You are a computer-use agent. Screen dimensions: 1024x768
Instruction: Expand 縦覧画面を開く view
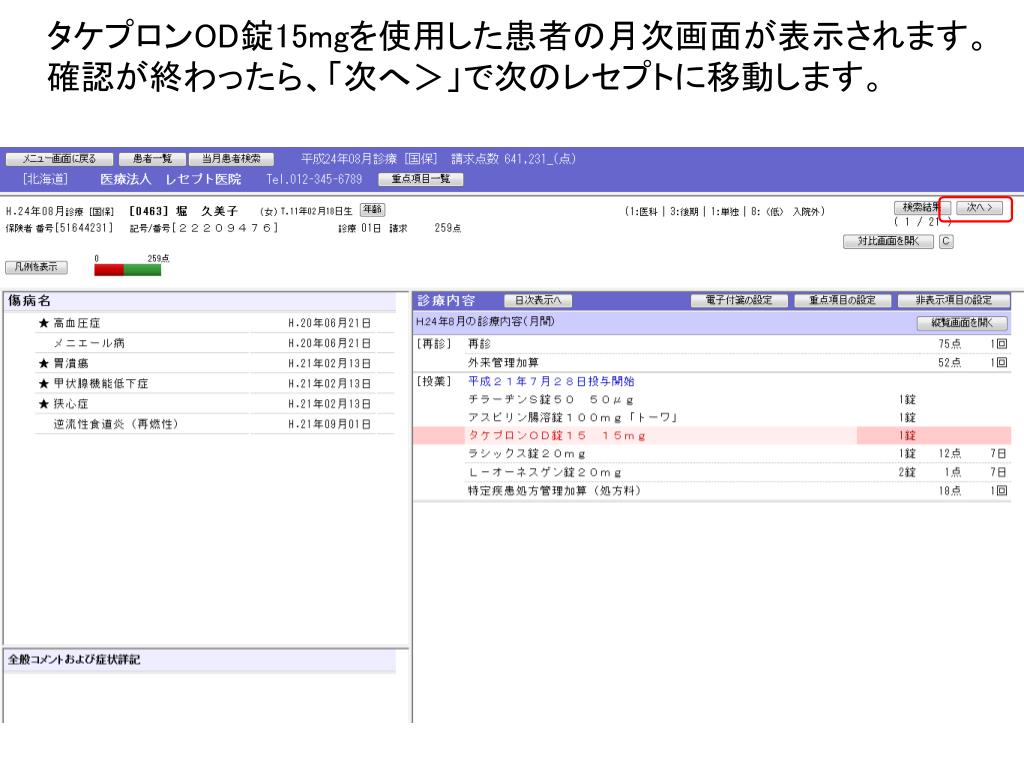[x=962, y=322]
